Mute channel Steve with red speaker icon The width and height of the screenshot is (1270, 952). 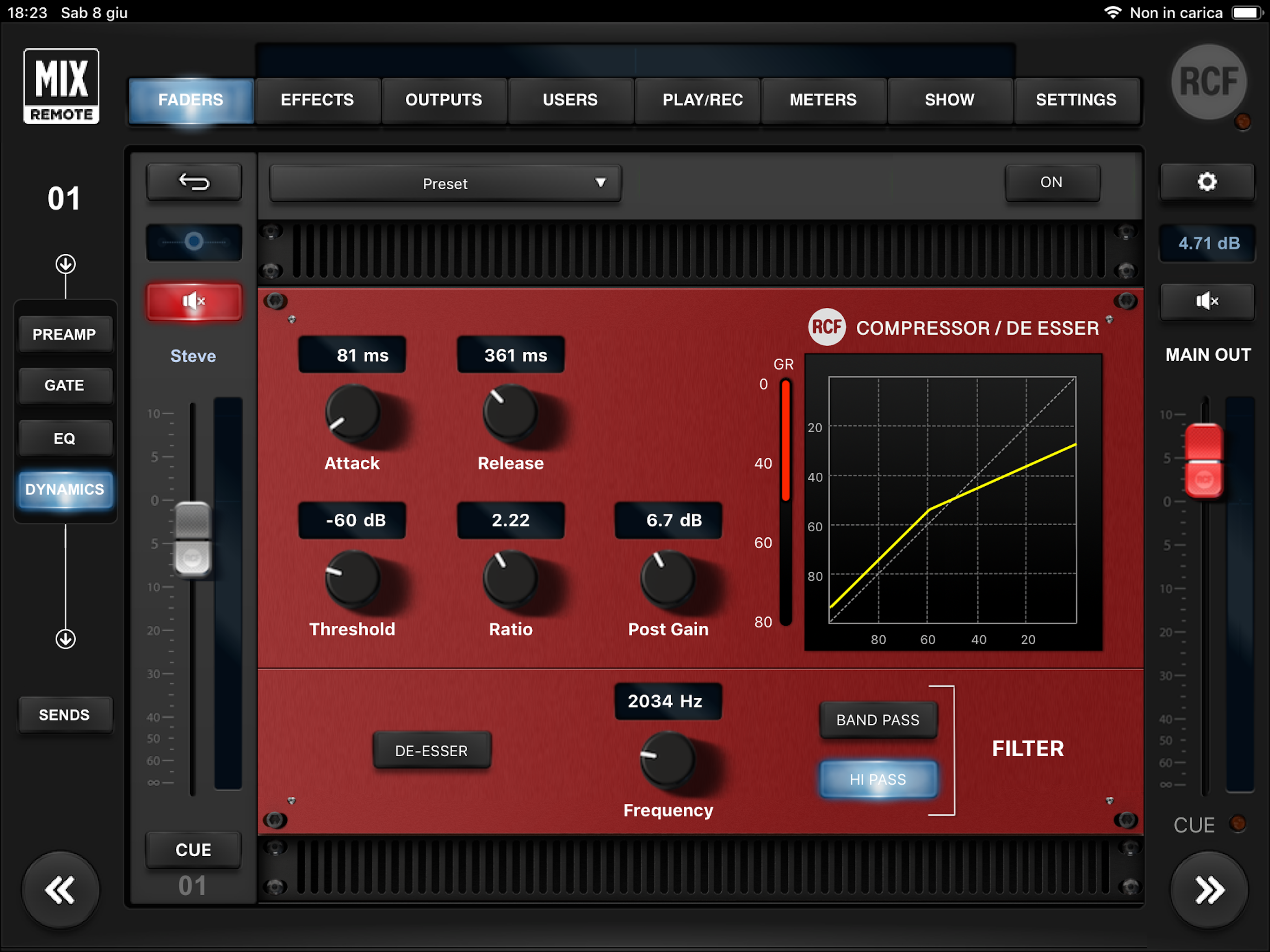[194, 301]
